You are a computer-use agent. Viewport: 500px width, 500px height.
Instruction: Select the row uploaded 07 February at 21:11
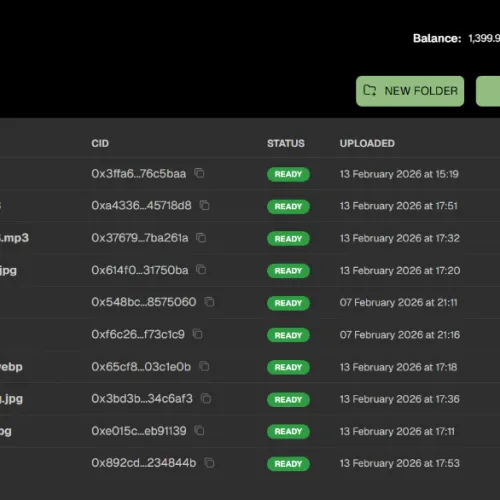tap(250, 302)
